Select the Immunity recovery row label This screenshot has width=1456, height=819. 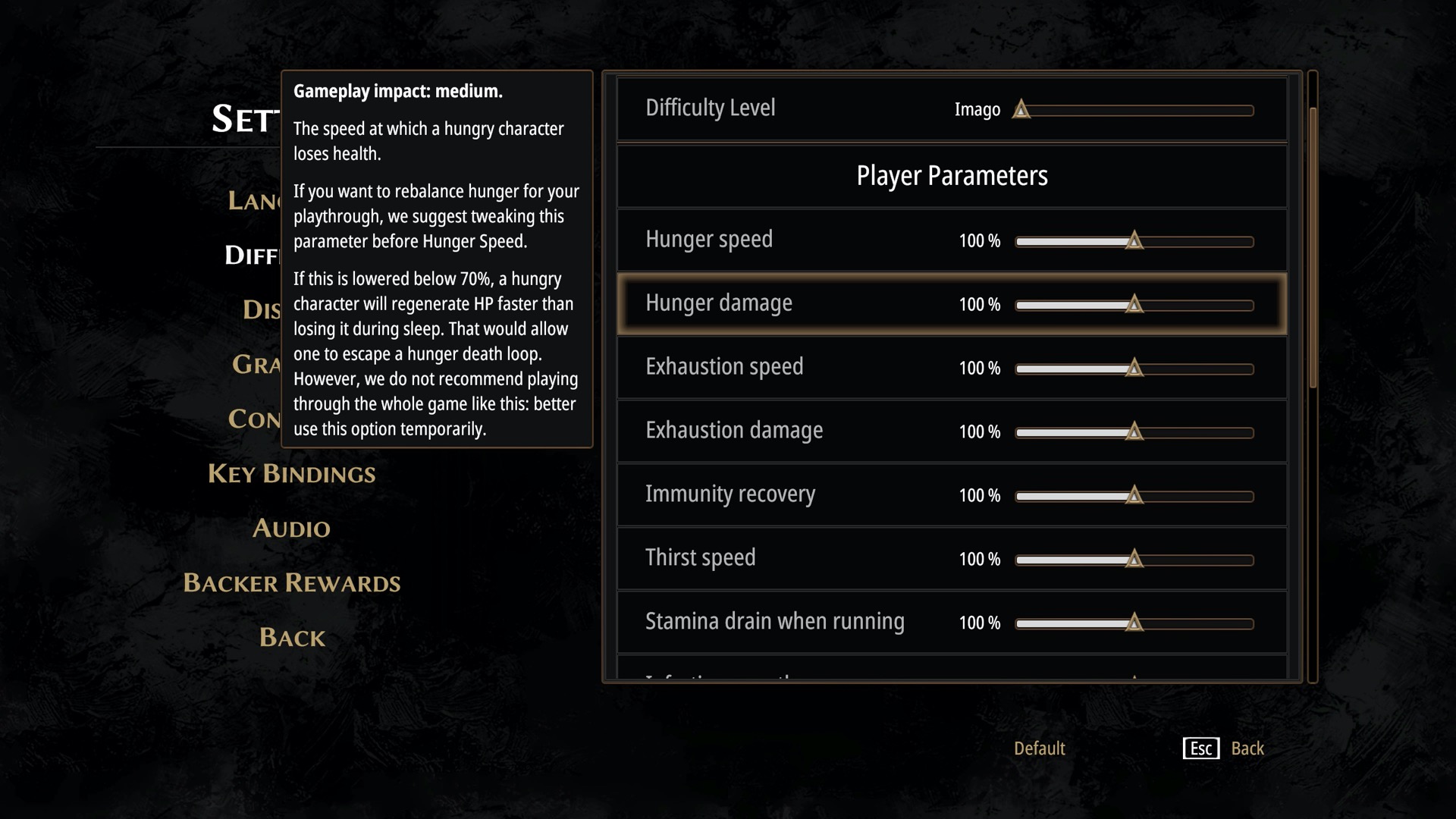pos(730,494)
